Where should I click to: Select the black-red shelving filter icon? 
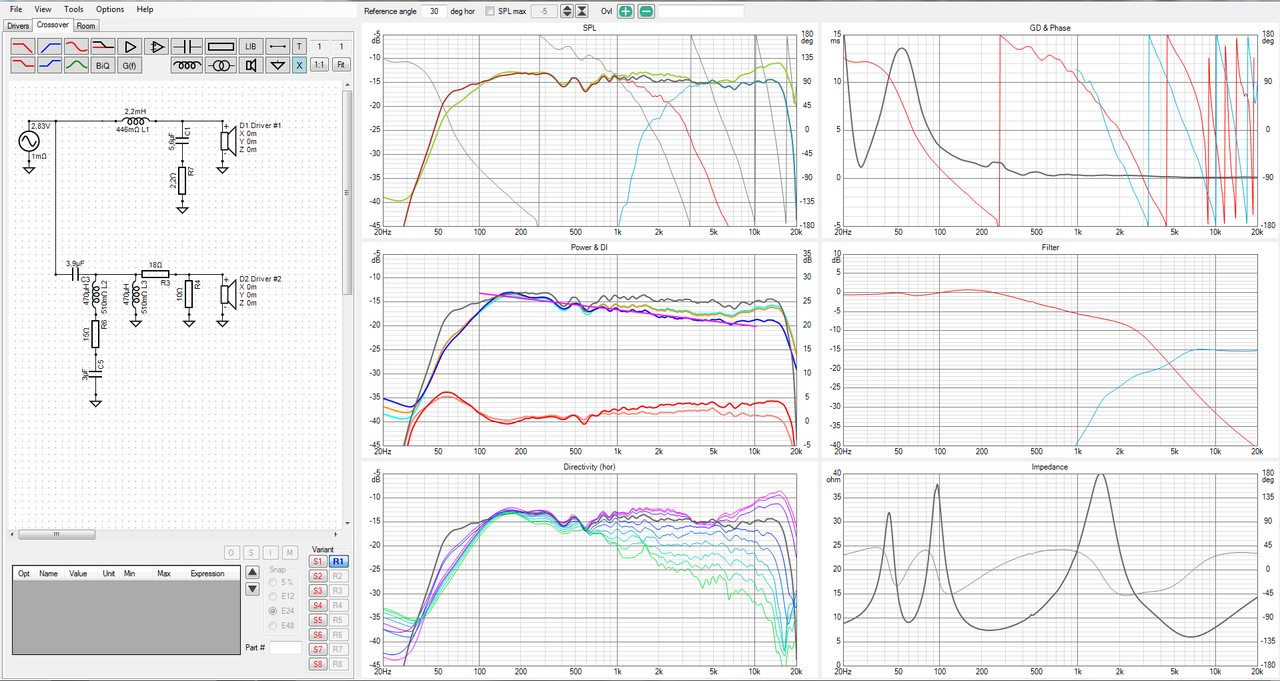pos(103,47)
